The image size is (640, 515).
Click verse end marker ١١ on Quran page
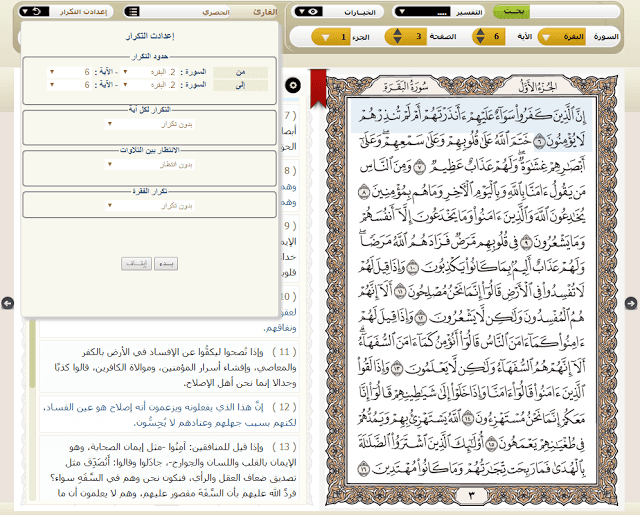pos(400,292)
